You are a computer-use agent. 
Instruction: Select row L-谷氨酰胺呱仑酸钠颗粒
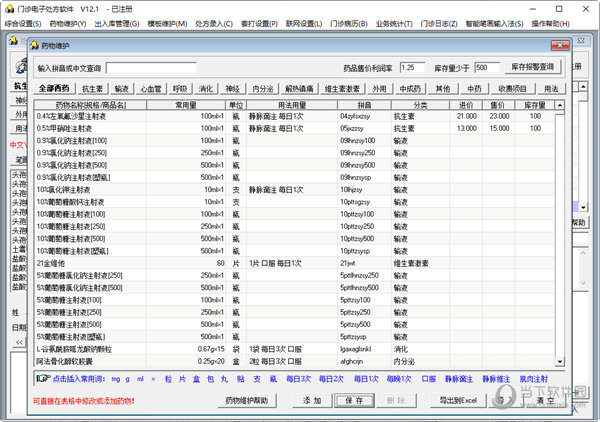pos(294,349)
